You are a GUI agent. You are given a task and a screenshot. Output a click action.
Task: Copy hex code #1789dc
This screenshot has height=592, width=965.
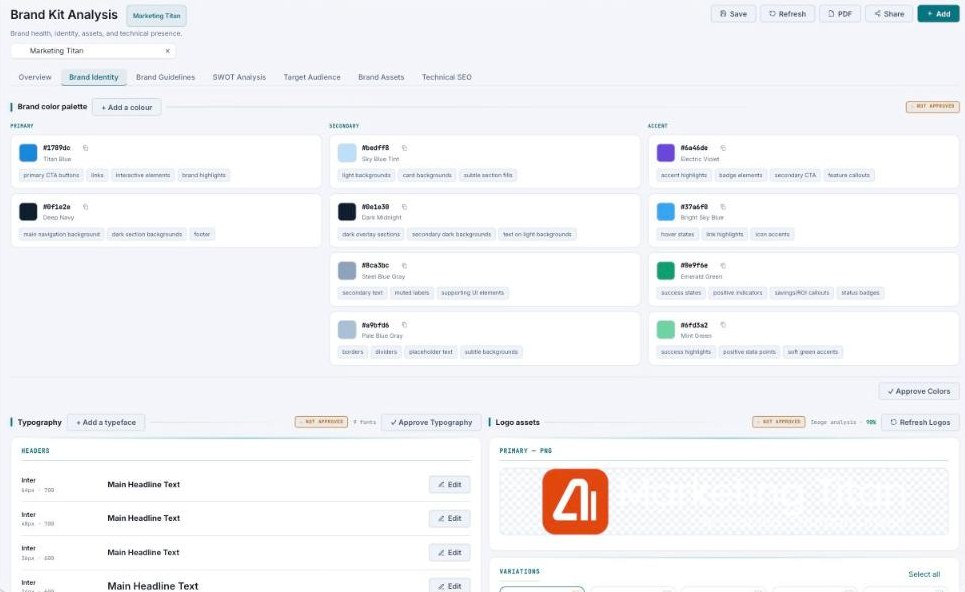[x=86, y=148]
